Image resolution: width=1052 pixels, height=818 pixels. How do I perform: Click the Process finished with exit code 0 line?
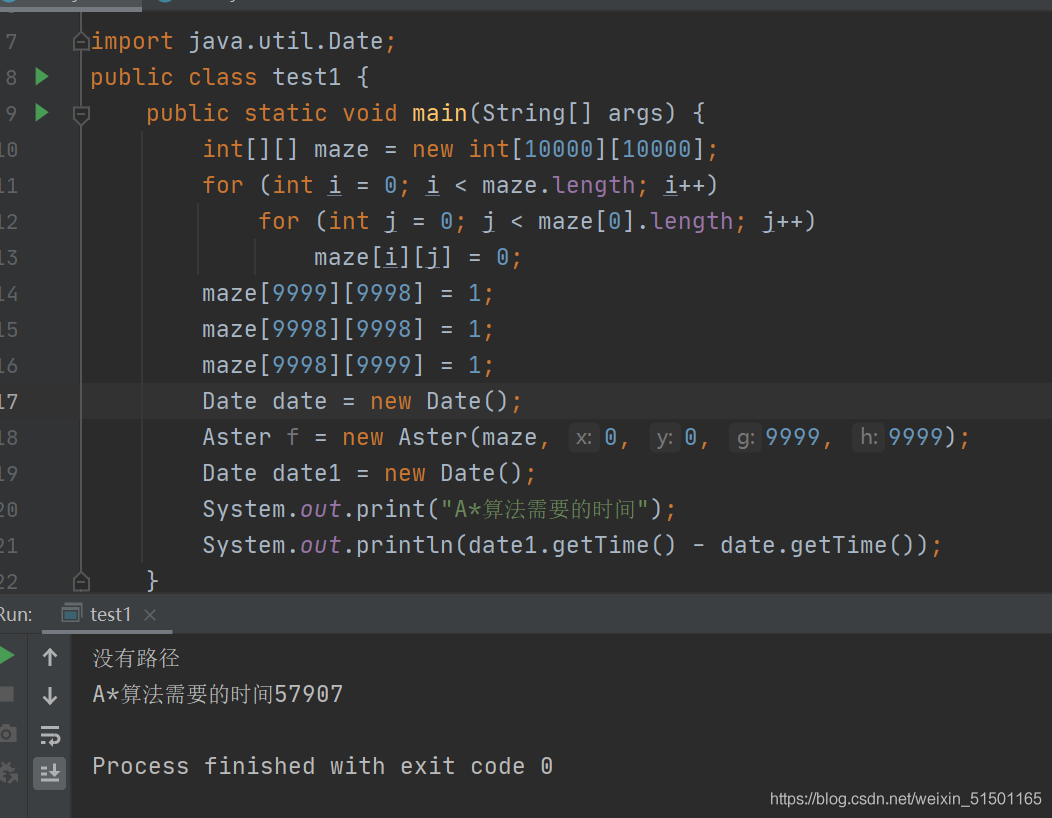323,766
